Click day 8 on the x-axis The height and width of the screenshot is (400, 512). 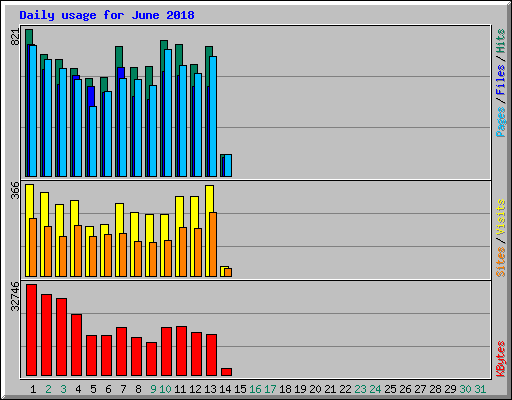138,389
